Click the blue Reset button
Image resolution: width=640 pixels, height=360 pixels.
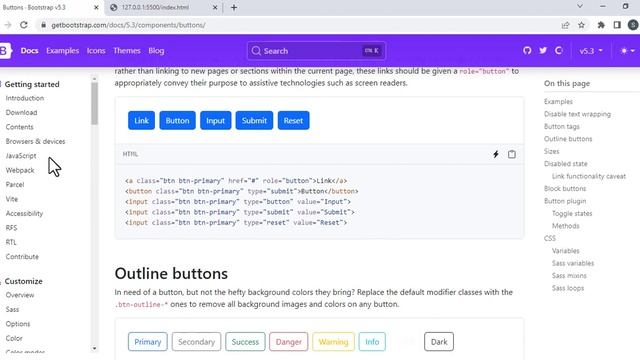pyautogui.click(x=293, y=120)
